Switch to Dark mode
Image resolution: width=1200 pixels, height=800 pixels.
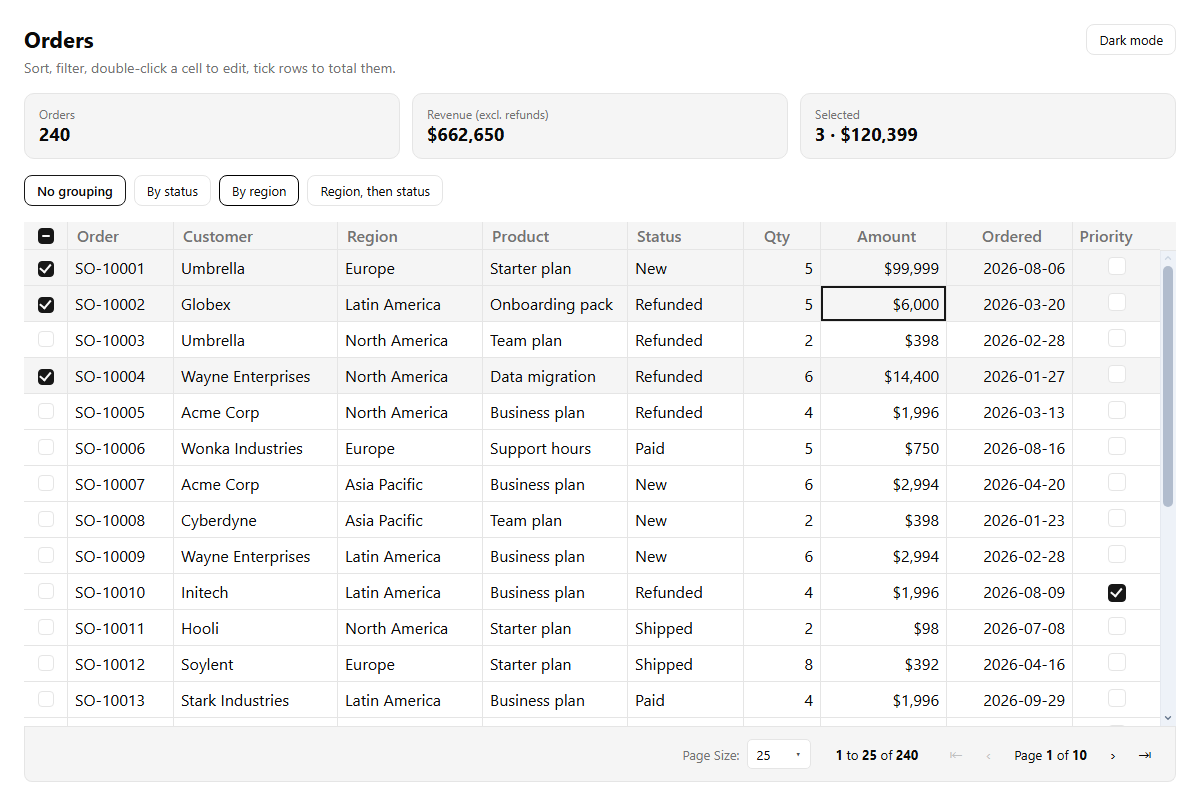tap(1131, 40)
